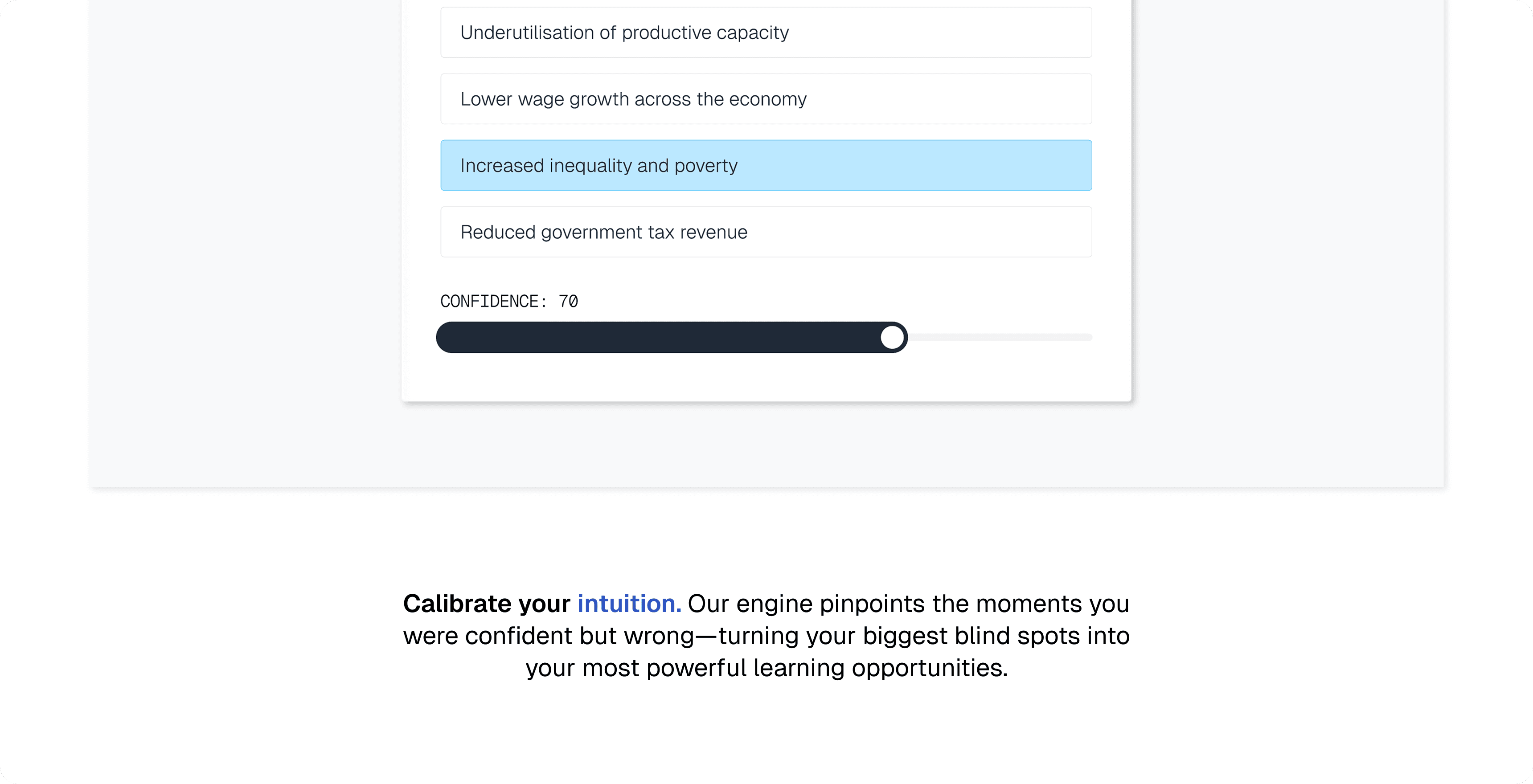1533x784 pixels.
Task: Click the fourth answer option label text
Action: tap(603, 232)
